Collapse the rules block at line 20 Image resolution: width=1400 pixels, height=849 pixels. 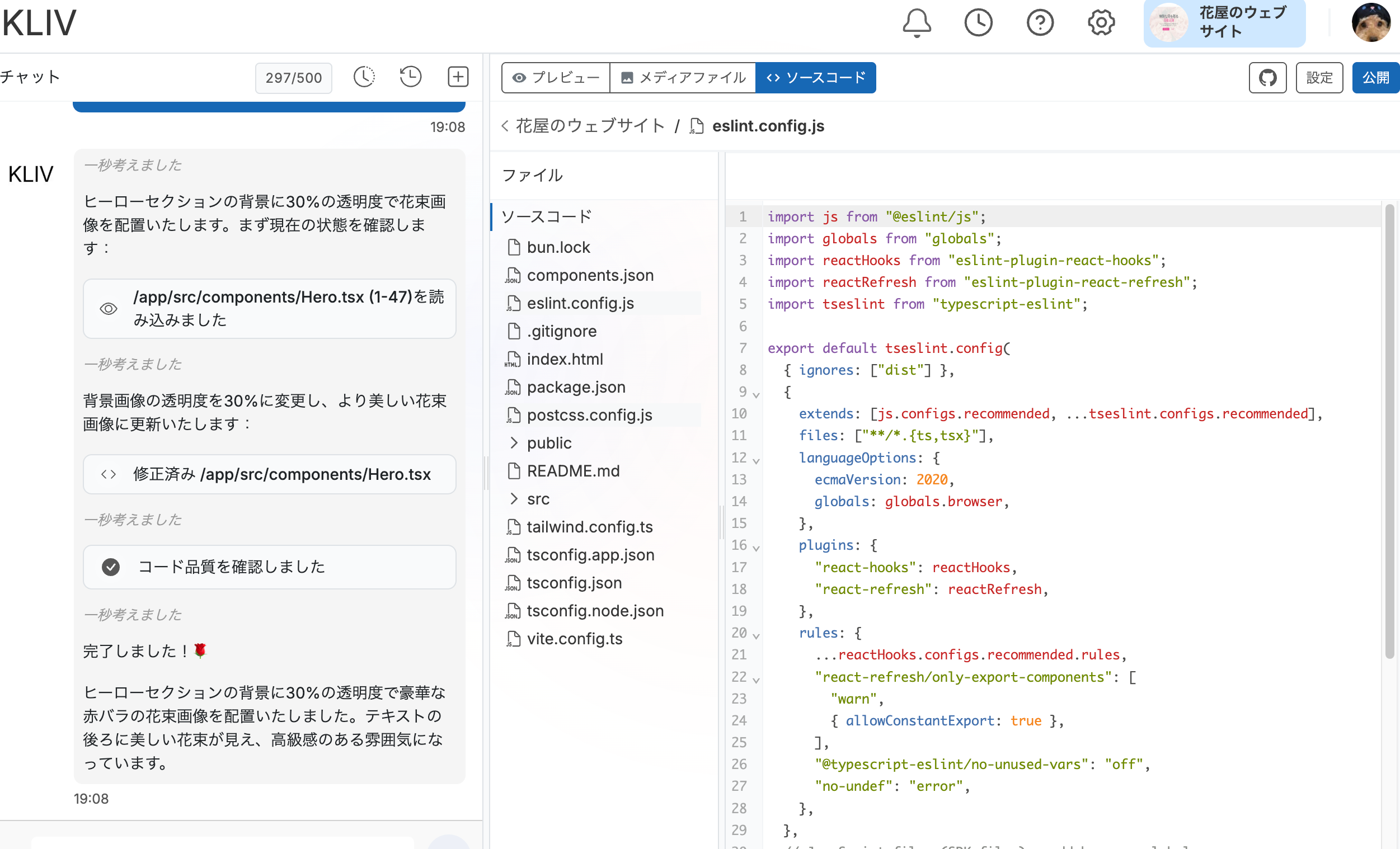757,635
